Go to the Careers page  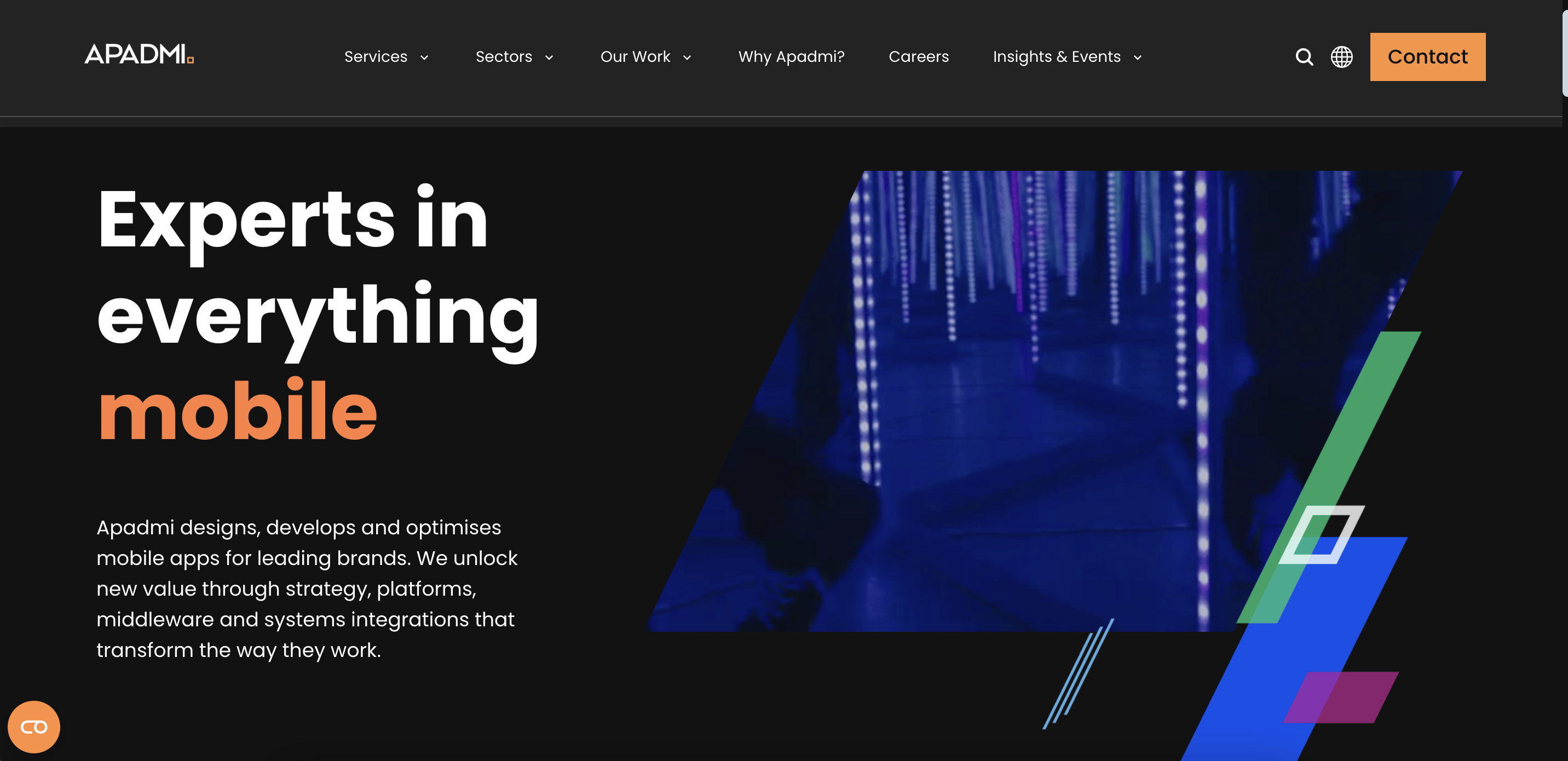[x=919, y=56]
